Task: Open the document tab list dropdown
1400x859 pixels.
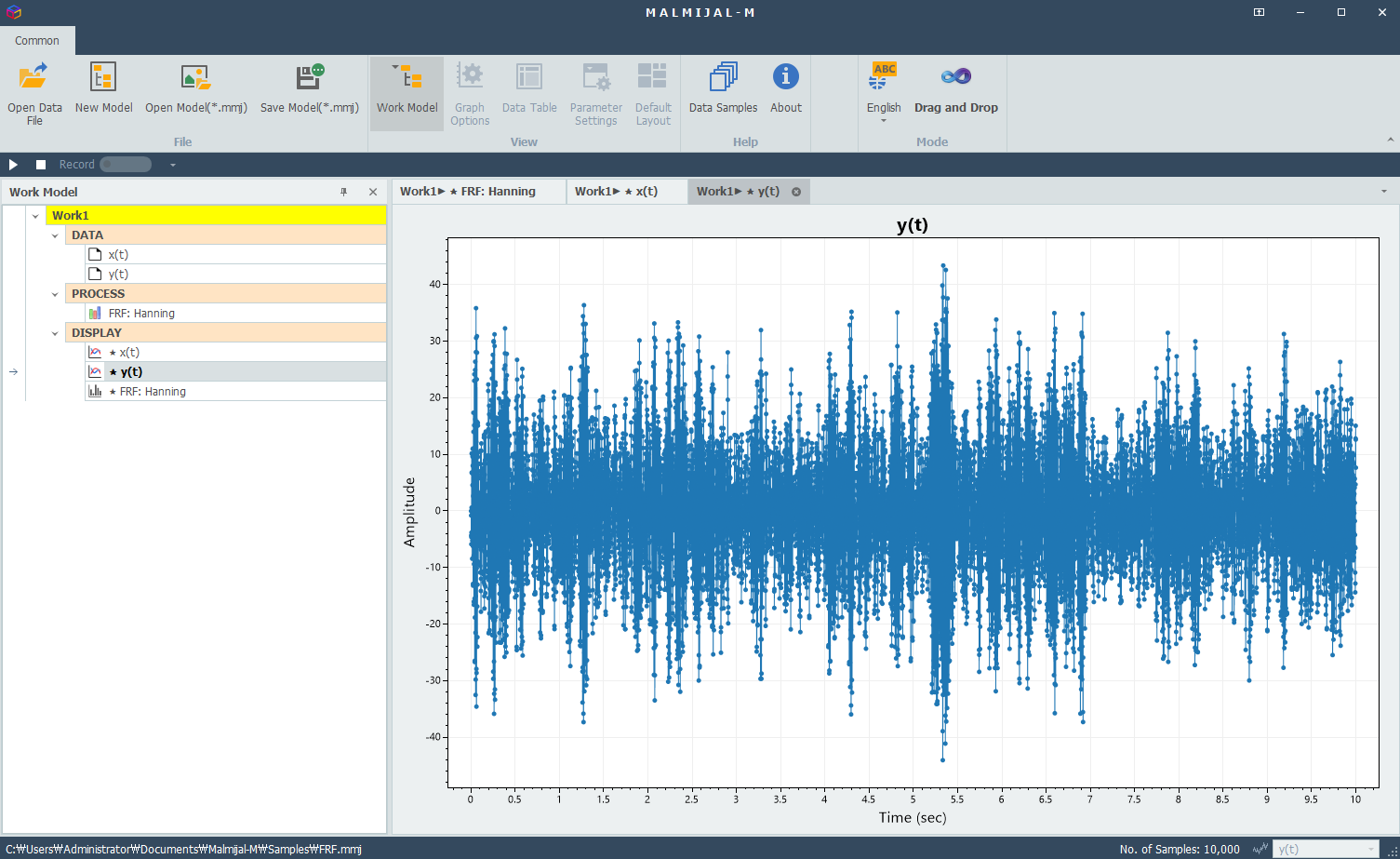Action: [x=1383, y=192]
